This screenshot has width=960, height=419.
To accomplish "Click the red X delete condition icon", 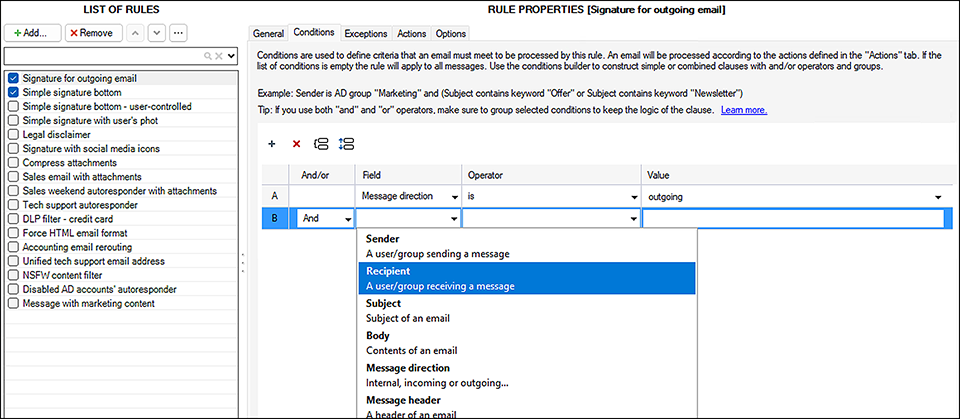I will coord(296,144).
